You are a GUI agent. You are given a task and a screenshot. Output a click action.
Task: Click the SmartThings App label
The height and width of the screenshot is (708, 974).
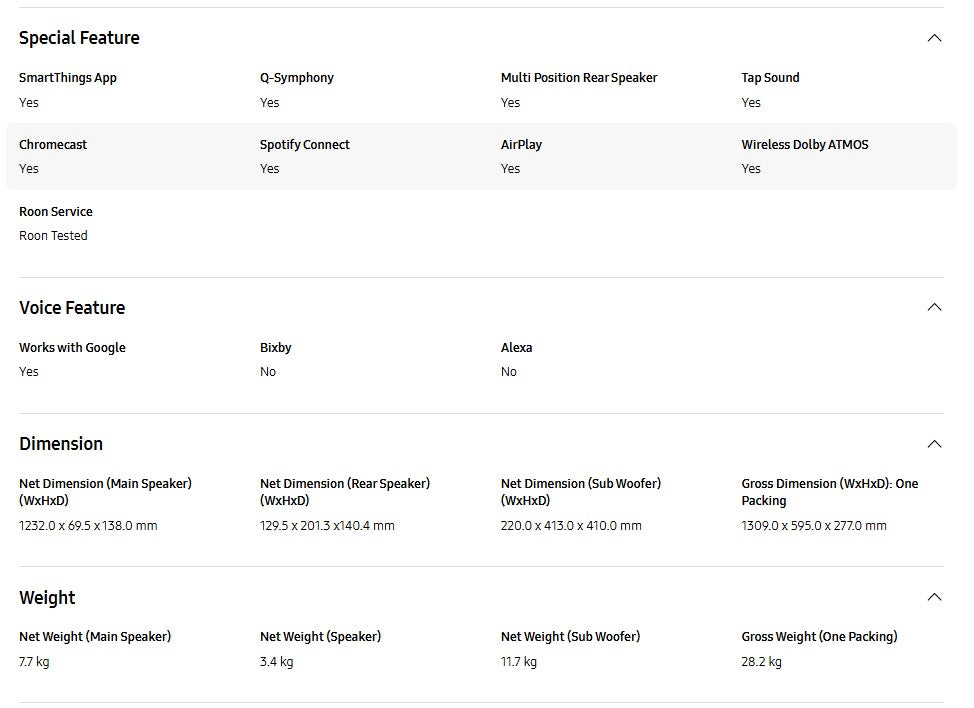(x=68, y=78)
